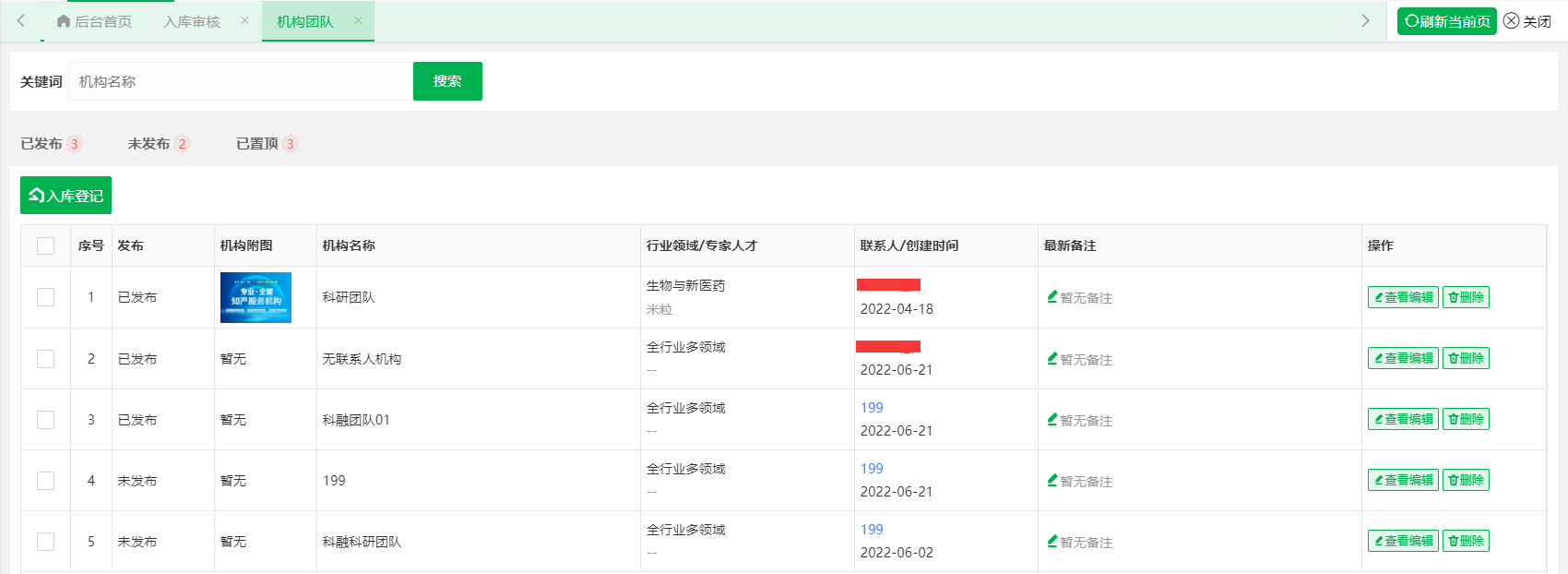Switch to the 入库审核 tab
Viewport: 1568px width, 574px height.
coord(192,21)
